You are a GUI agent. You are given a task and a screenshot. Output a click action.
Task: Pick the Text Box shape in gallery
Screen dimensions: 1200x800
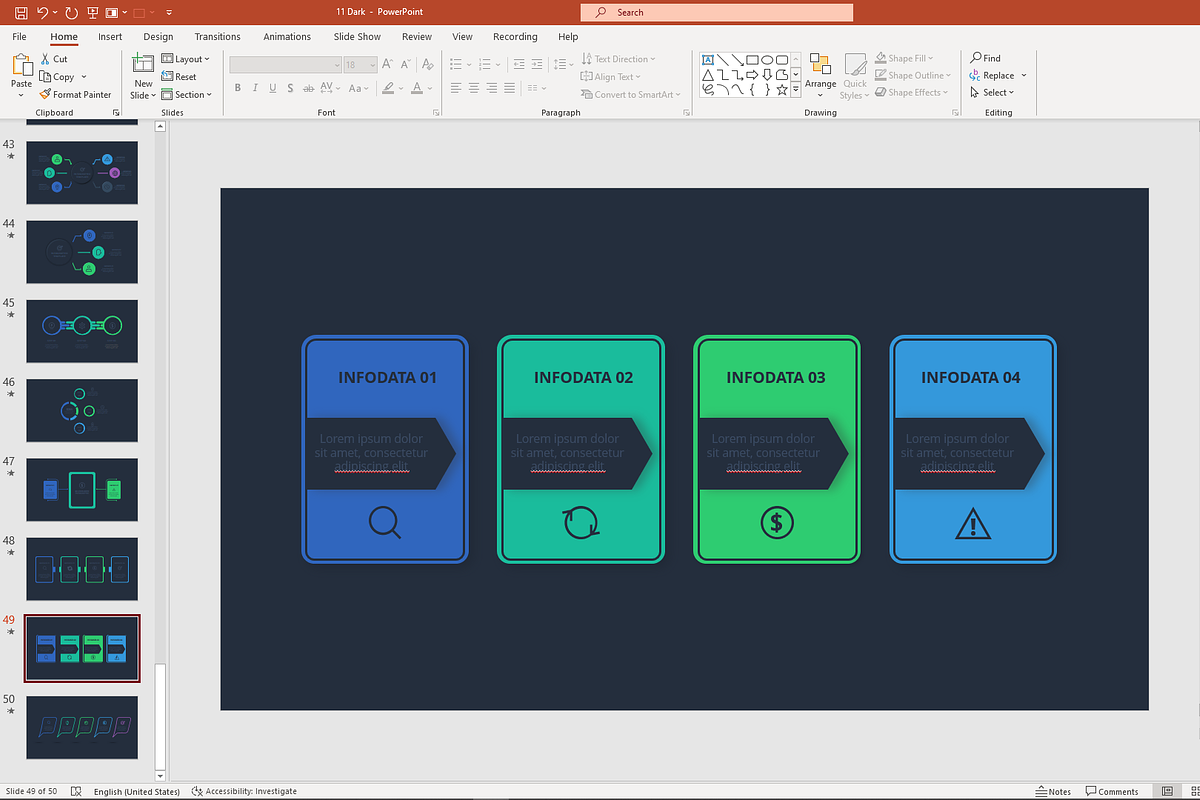[x=708, y=60]
